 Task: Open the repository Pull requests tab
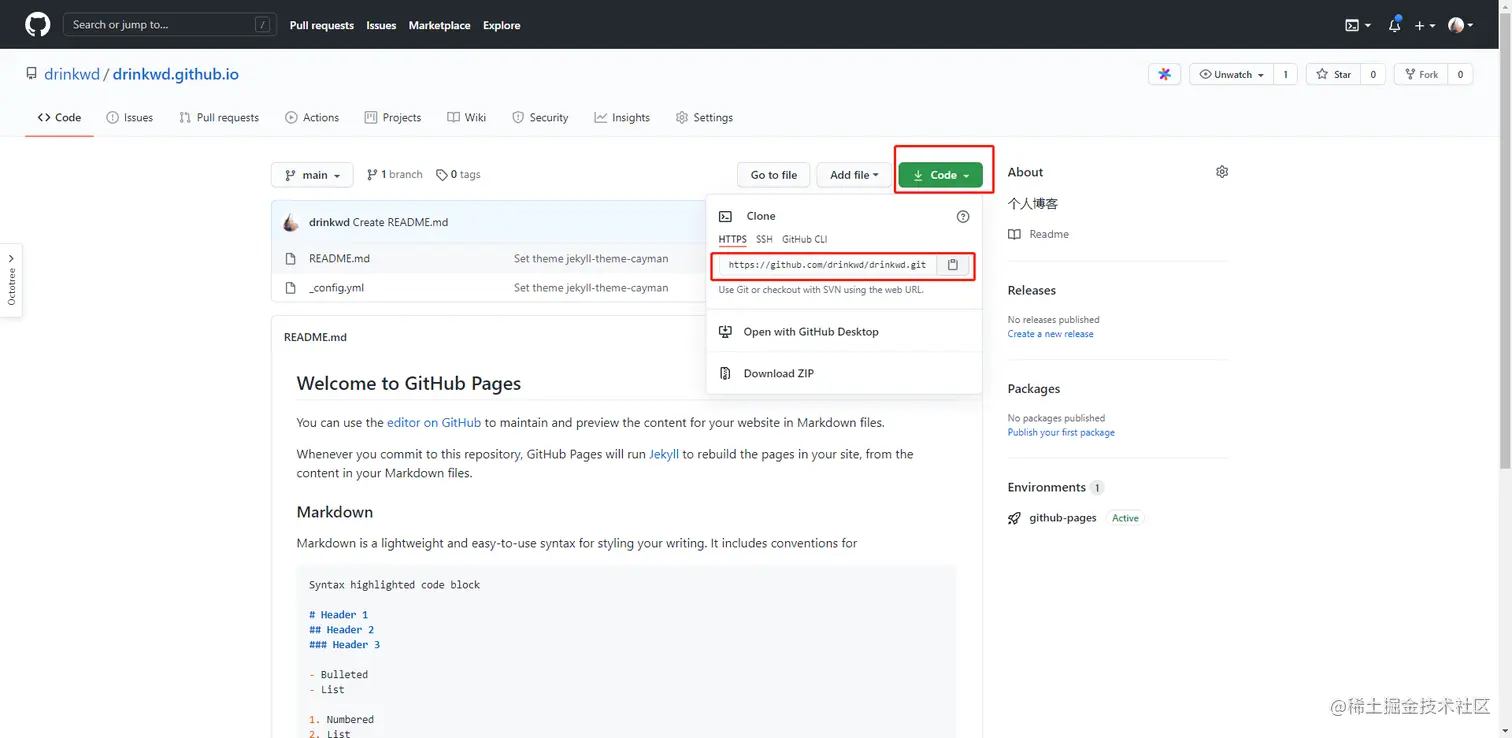click(219, 117)
